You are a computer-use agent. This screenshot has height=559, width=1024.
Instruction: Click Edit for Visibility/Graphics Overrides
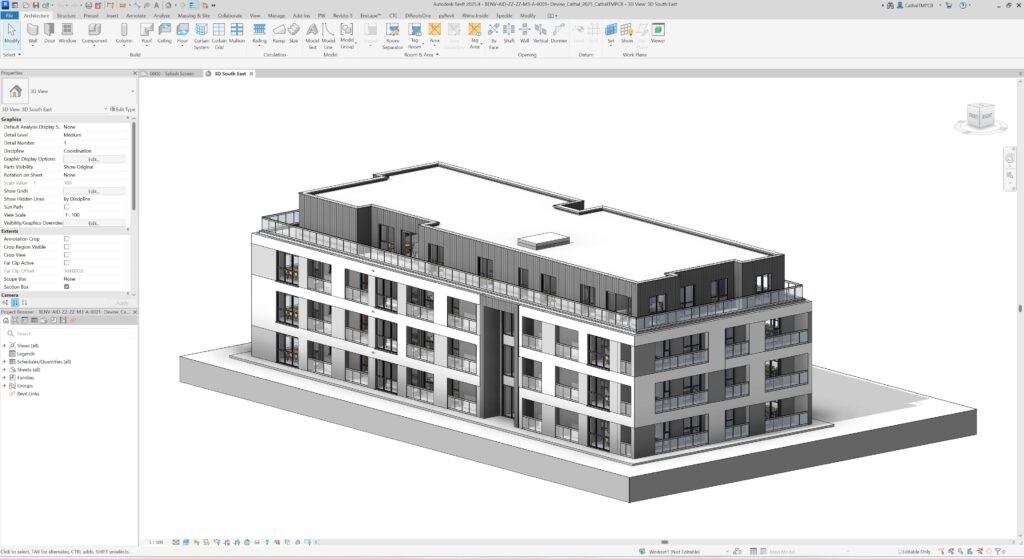coord(94,223)
